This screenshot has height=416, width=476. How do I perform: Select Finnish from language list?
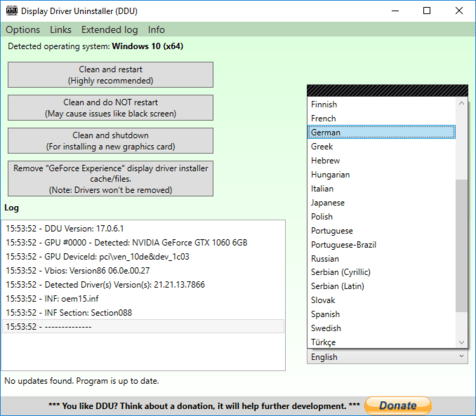pyautogui.click(x=381, y=104)
